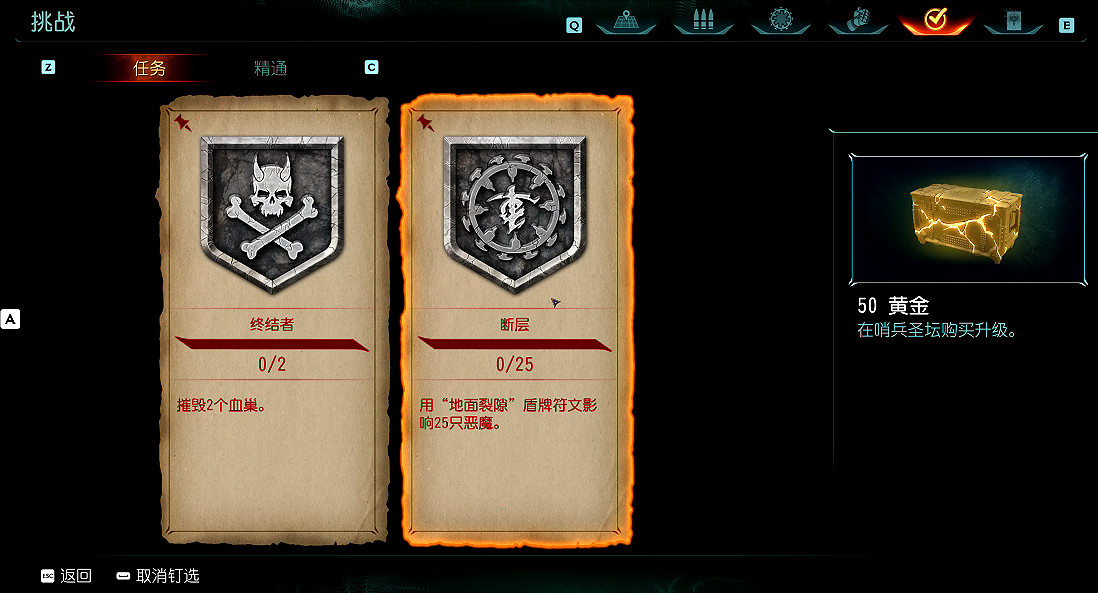
Task: Click the A key indicator on left edge
Action: tap(10, 319)
